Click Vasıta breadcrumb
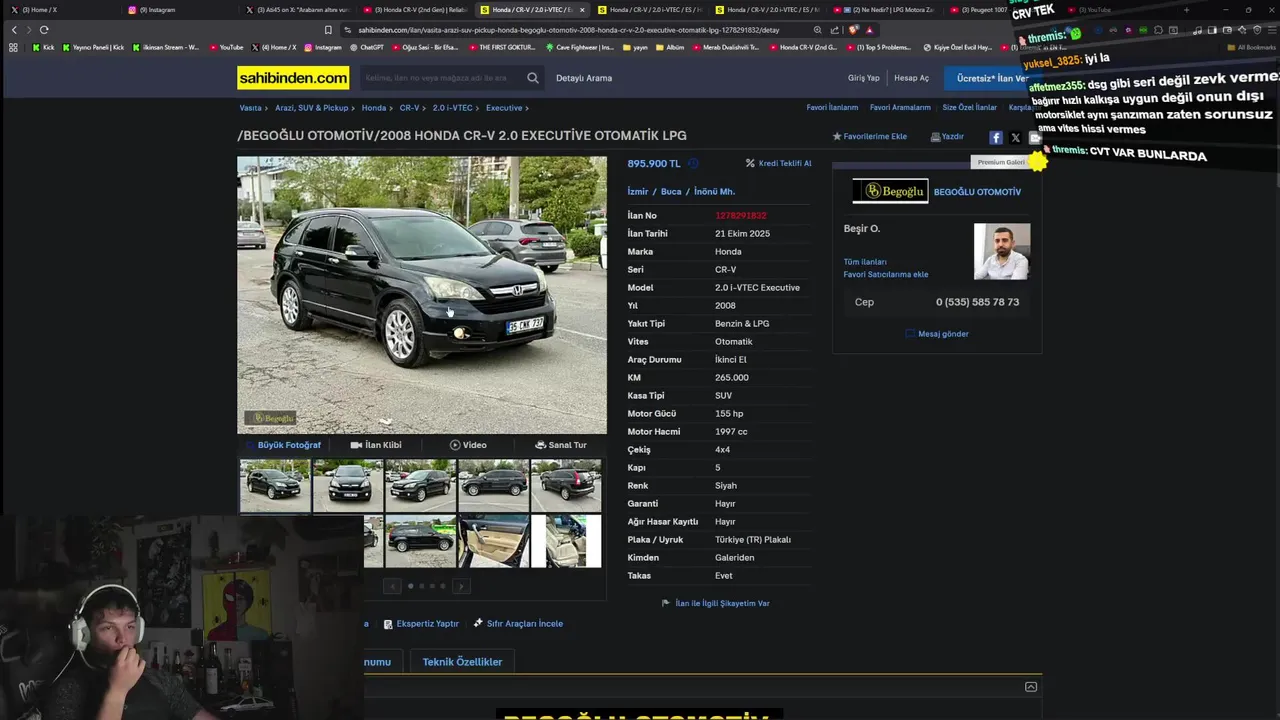Screen dimensions: 1280x720 [x=250, y=108]
